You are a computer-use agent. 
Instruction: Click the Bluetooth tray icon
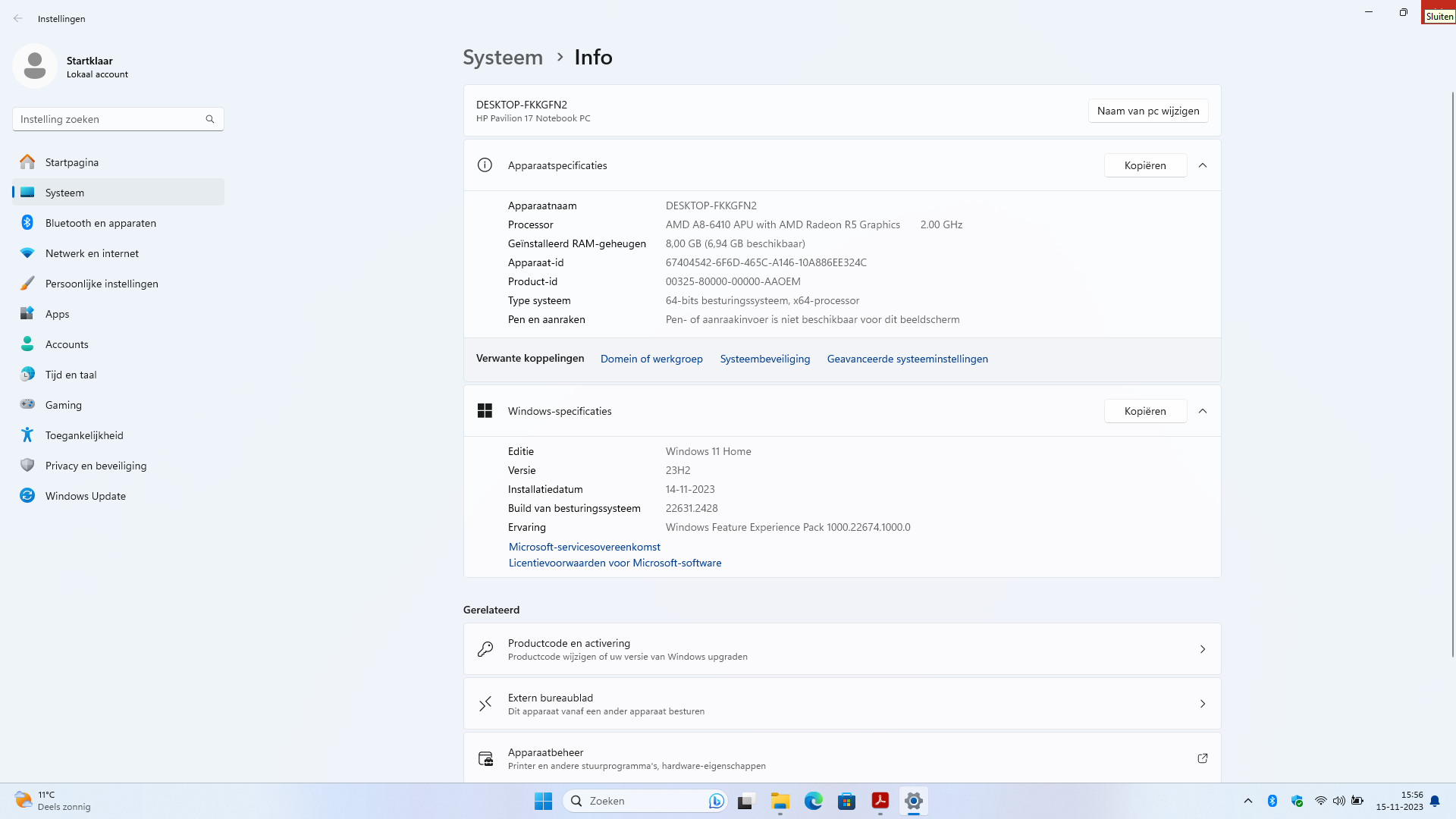[x=1272, y=801]
